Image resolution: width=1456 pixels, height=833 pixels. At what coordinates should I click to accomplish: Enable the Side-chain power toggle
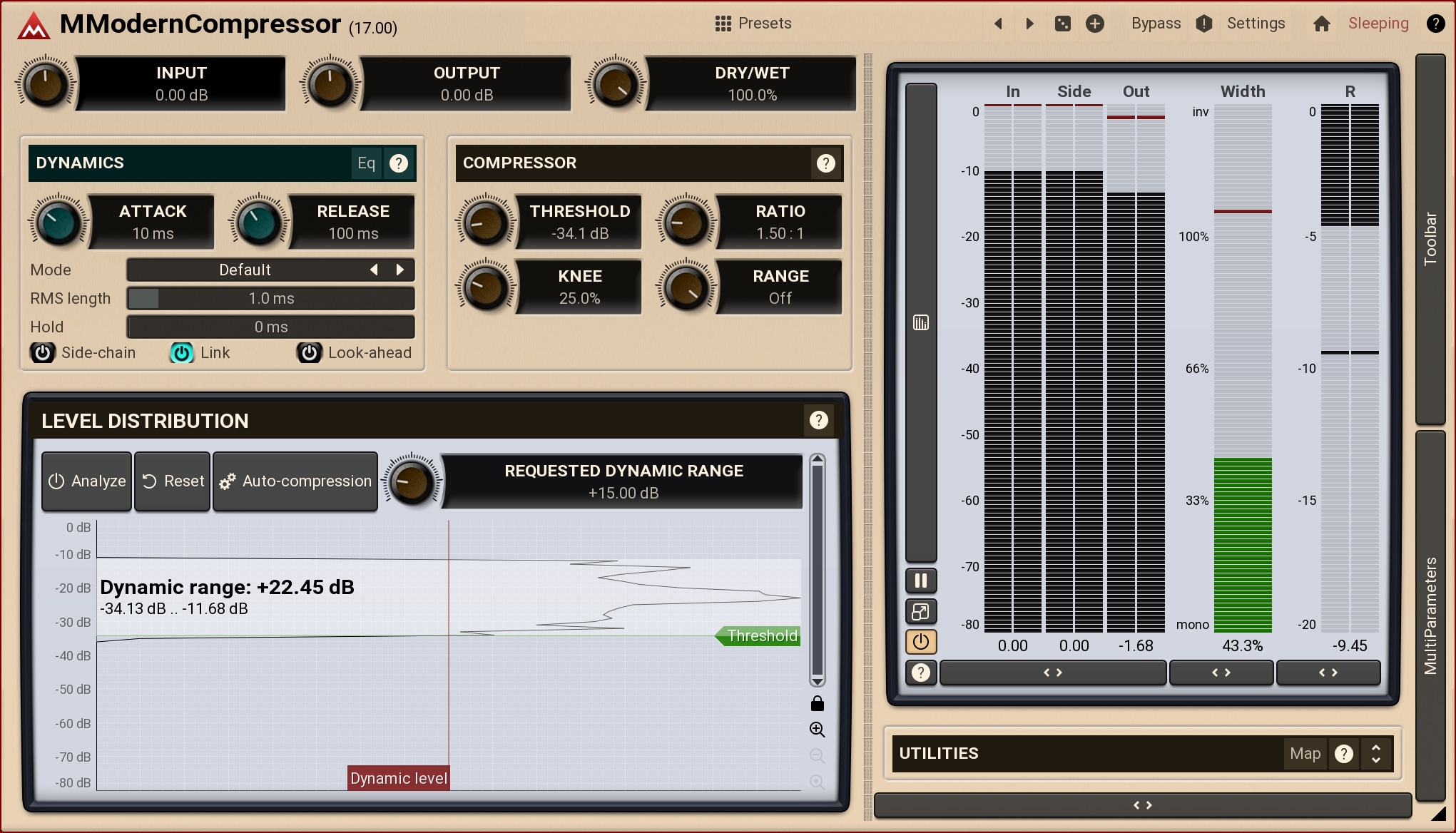pyautogui.click(x=42, y=352)
